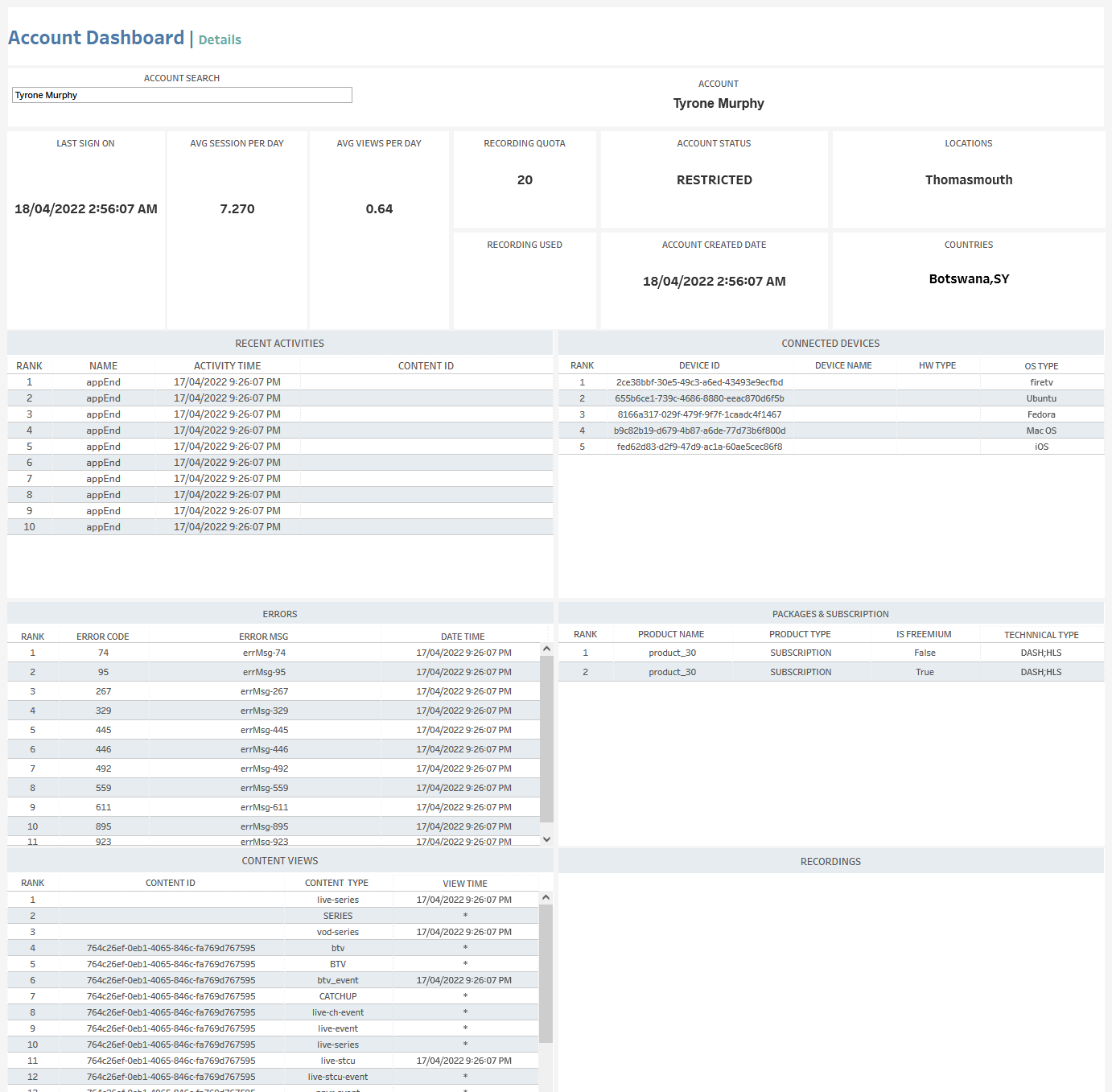This screenshot has width=1112, height=1092.
Task: Click the Errors table scroll up arrow
Action: pos(546,649)
